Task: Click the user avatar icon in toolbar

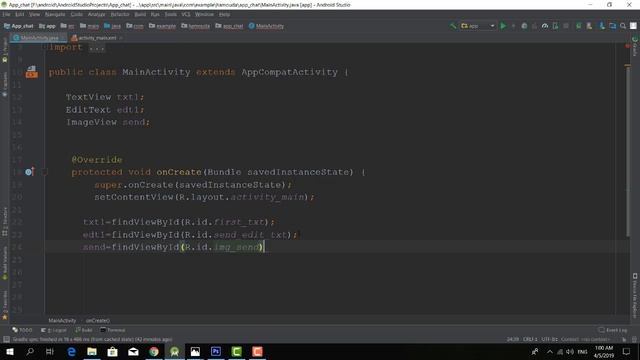Action: click(633, 26)
